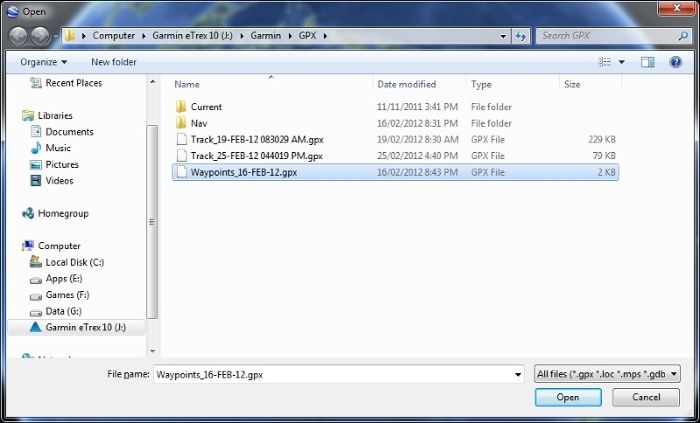Click Track_25-FEB-12 file icon
Image resolution: width=700 pixels, height=423 pixels.
pyautogui.click(x=181, y=156)
